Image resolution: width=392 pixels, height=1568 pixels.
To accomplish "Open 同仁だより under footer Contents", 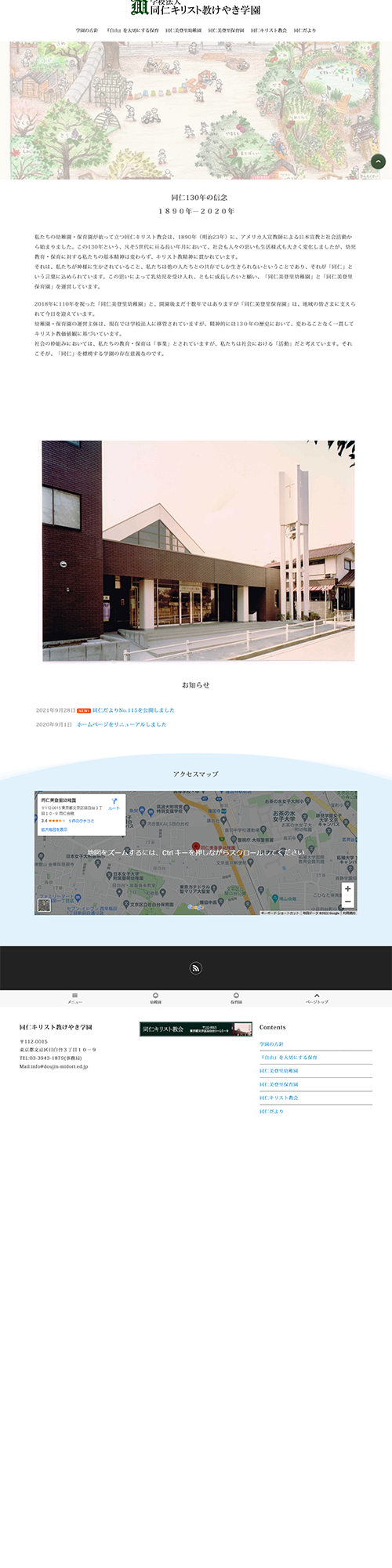I will [272, 1112].
